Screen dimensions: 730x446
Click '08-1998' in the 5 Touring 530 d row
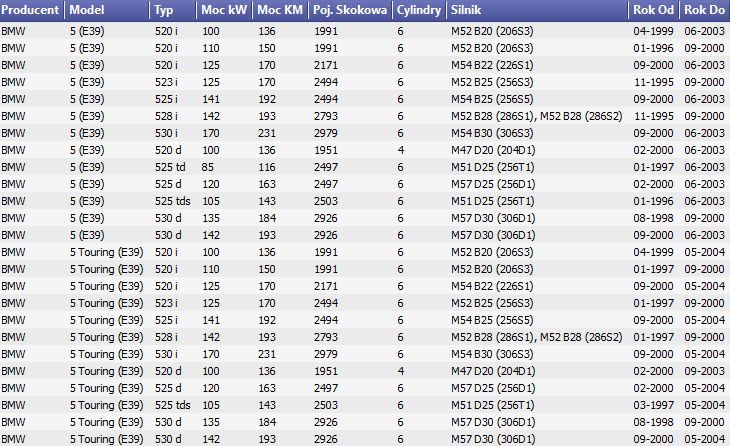[653, 422]
